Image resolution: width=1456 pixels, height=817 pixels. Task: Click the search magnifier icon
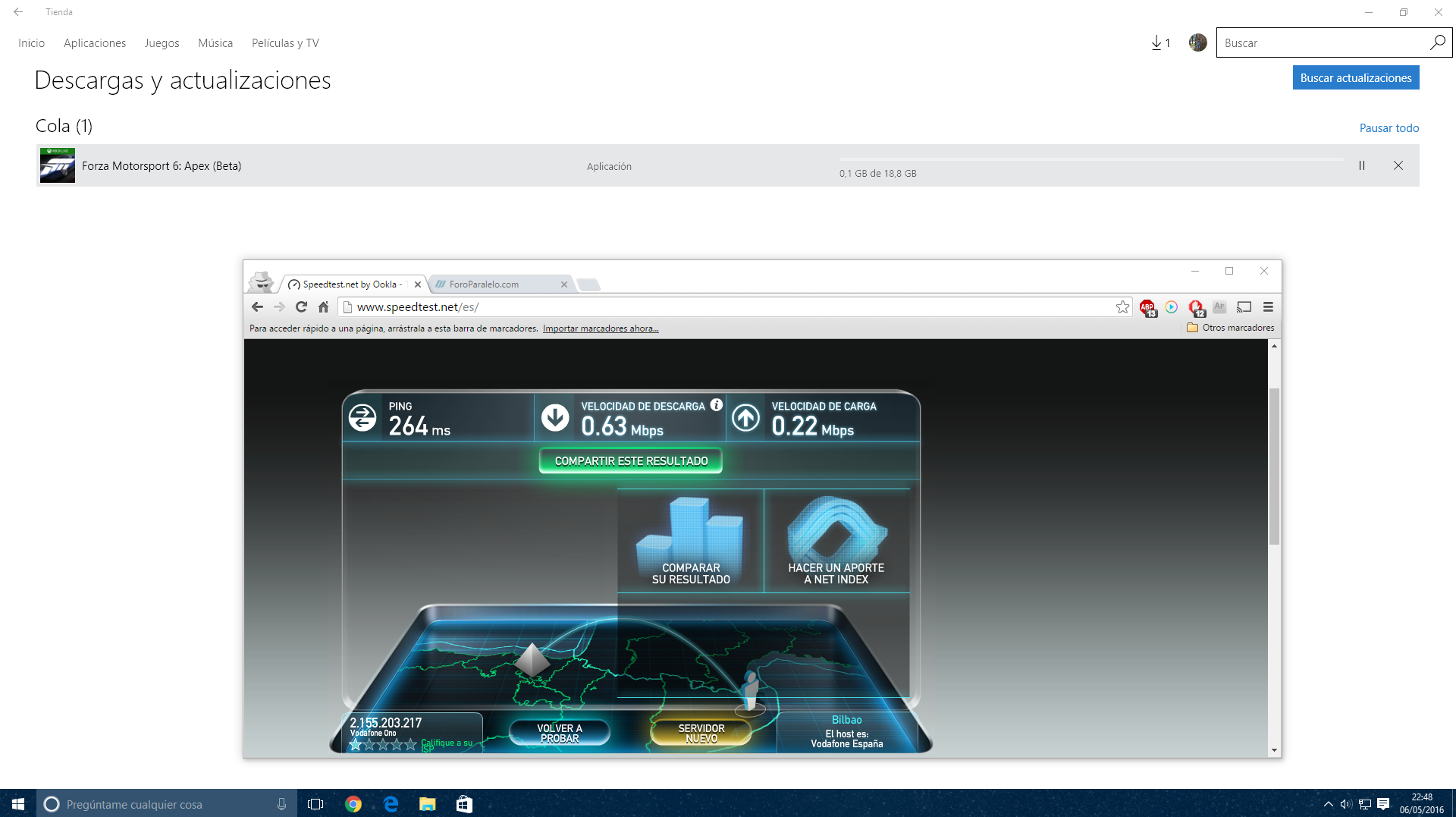(x=1437, y=42)
